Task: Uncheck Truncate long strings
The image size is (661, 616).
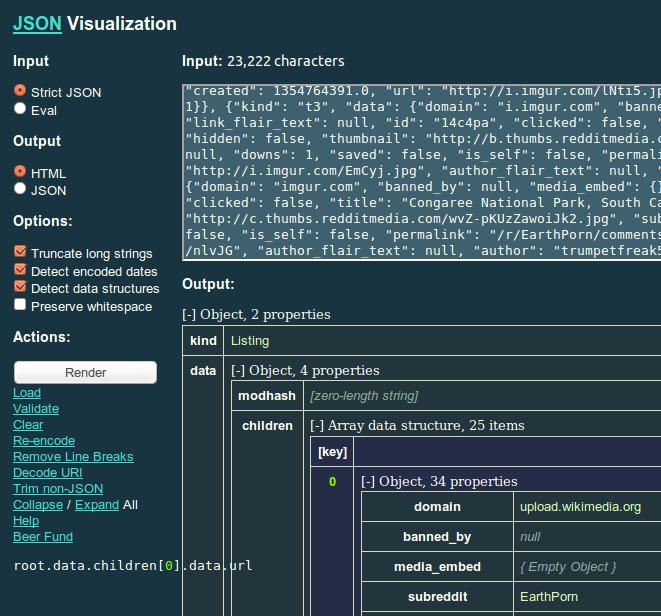Action: 20,251
